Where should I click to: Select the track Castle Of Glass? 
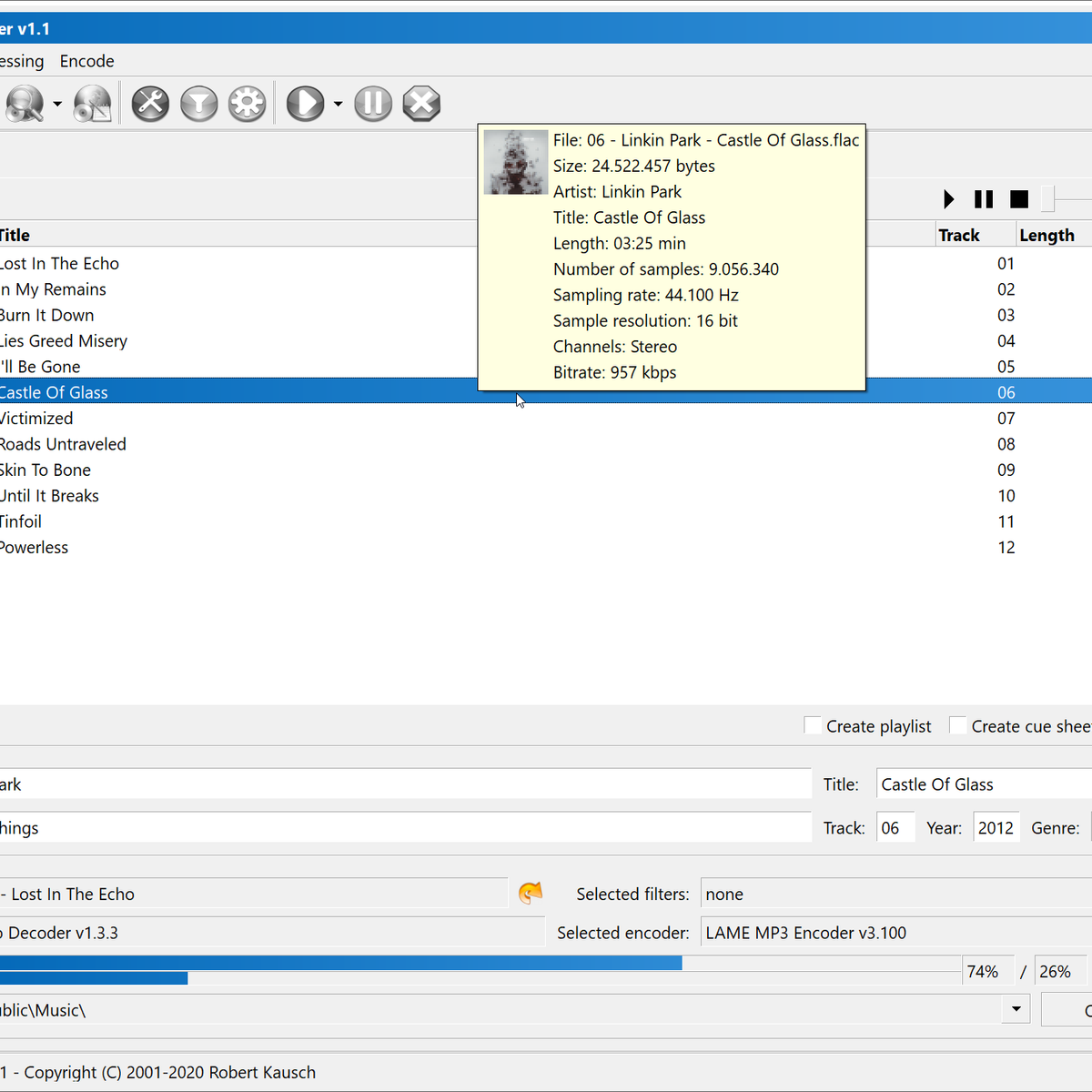coord(546,392)
